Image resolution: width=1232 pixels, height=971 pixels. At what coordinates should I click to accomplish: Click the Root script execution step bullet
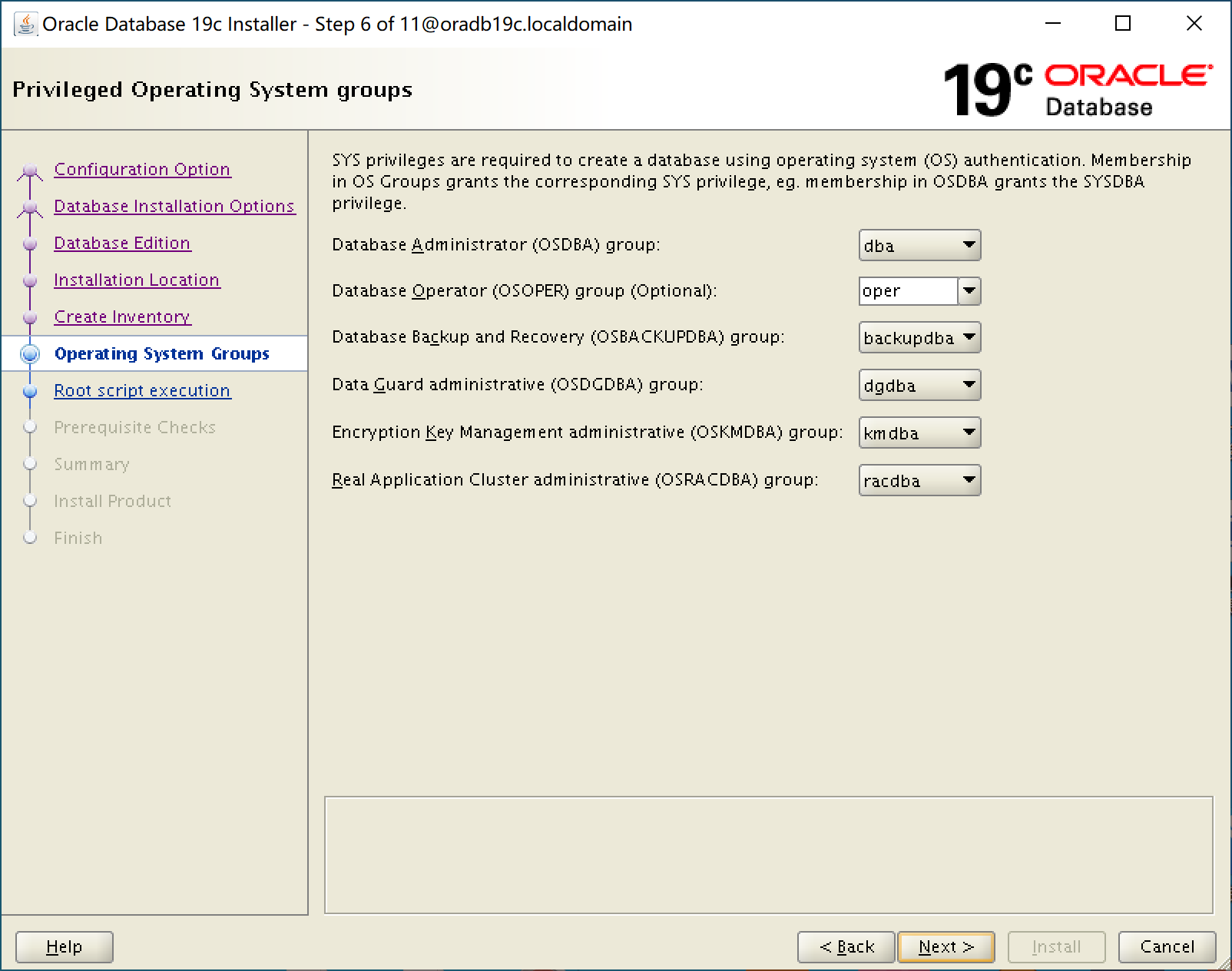pyautogui.click(x=30, y=391)
